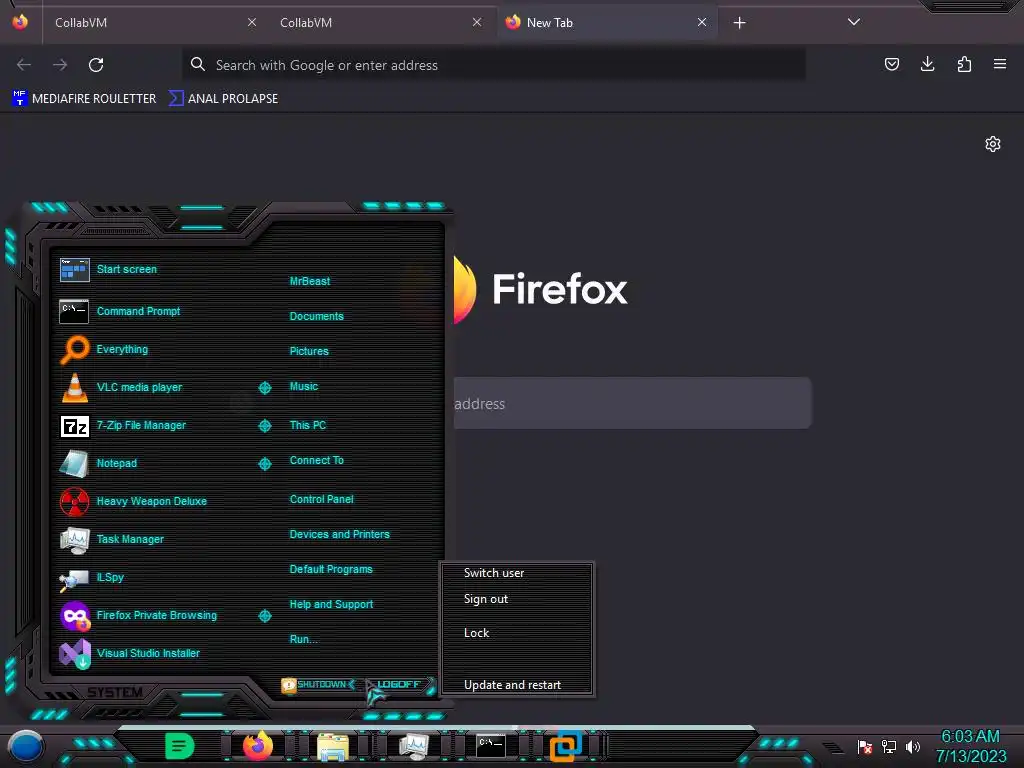The height and width of the screenshot is (768, 1024).
Task: Open Devices and Printers
Action: tap(339, 534)
